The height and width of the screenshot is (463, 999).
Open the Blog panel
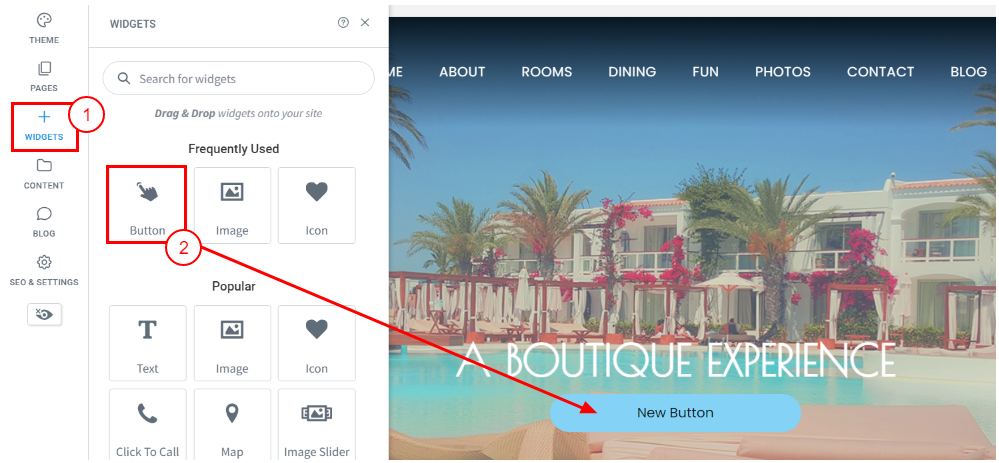click(x=44, y=222)
